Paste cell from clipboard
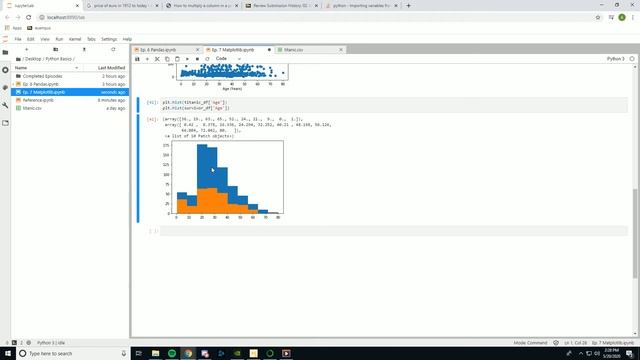640x360 pixels. click(x=177, y=59)
